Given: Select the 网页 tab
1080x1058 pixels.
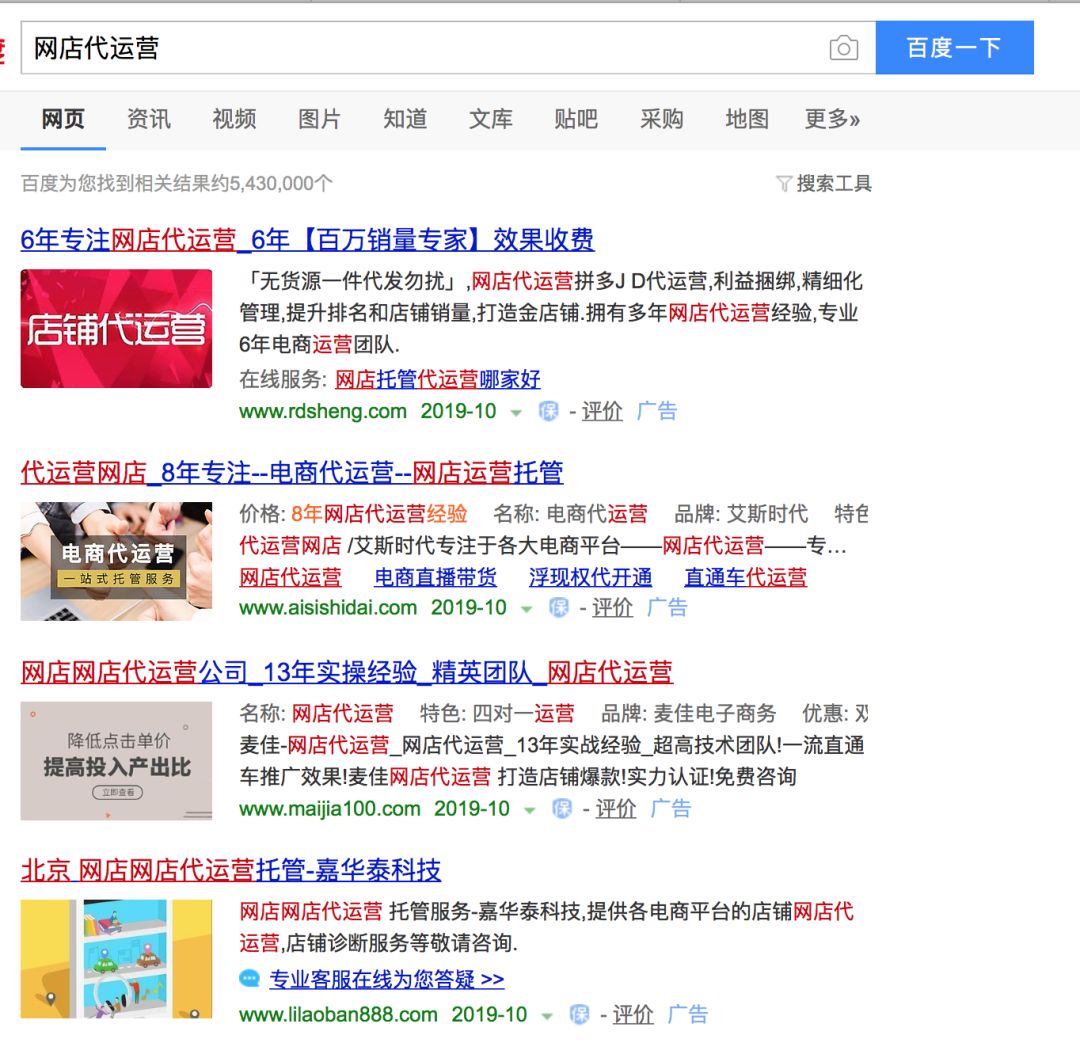Looking at the screenshot, I should point(63,119).
